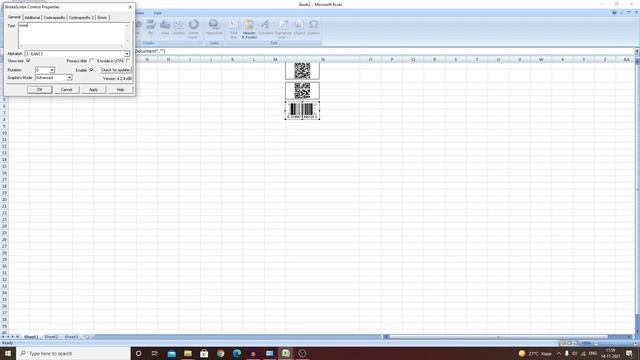Image resolution: width=640 pixels, height=360 pixels.
Task: Click OK in the properties dialog
Action: click(40, 89)
